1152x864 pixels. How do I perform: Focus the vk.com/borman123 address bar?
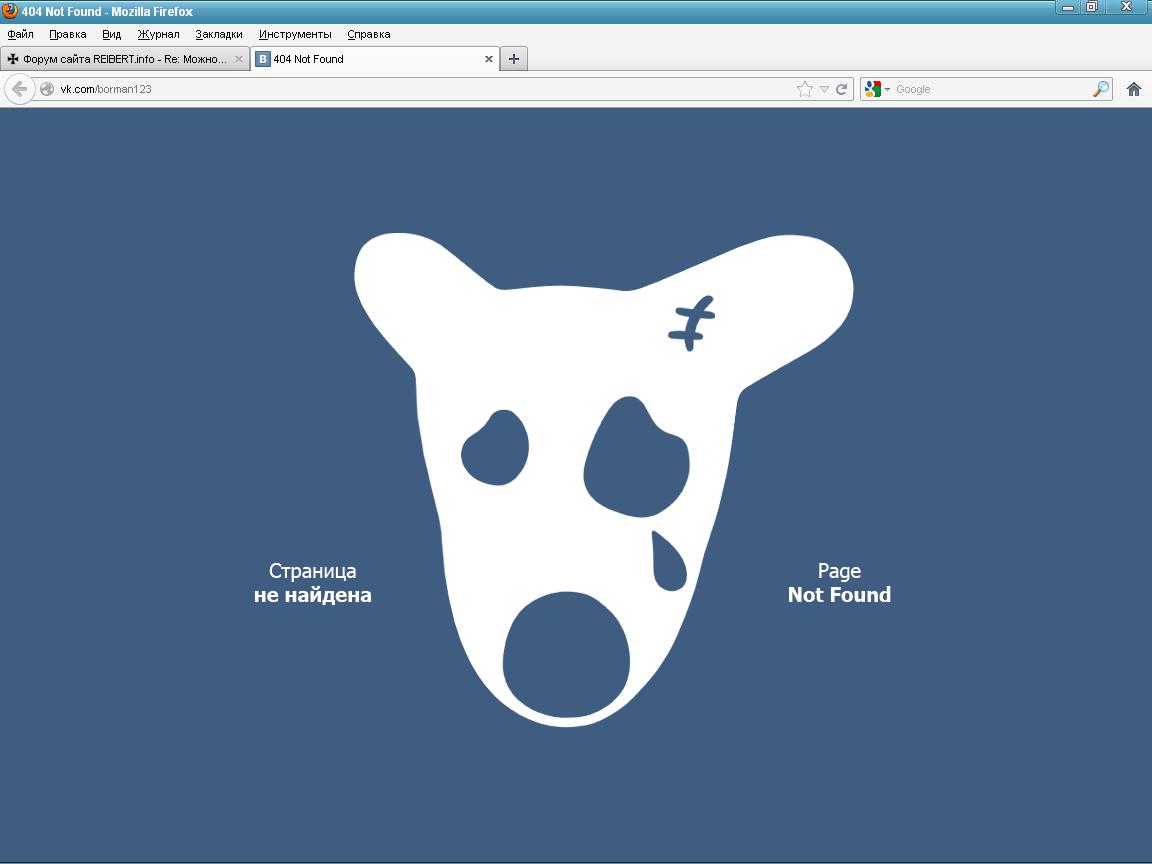pos(426,89)
